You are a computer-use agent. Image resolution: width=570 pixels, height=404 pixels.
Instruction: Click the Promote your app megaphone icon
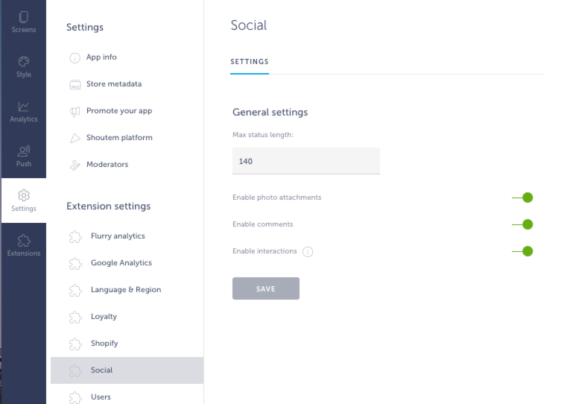75,111
